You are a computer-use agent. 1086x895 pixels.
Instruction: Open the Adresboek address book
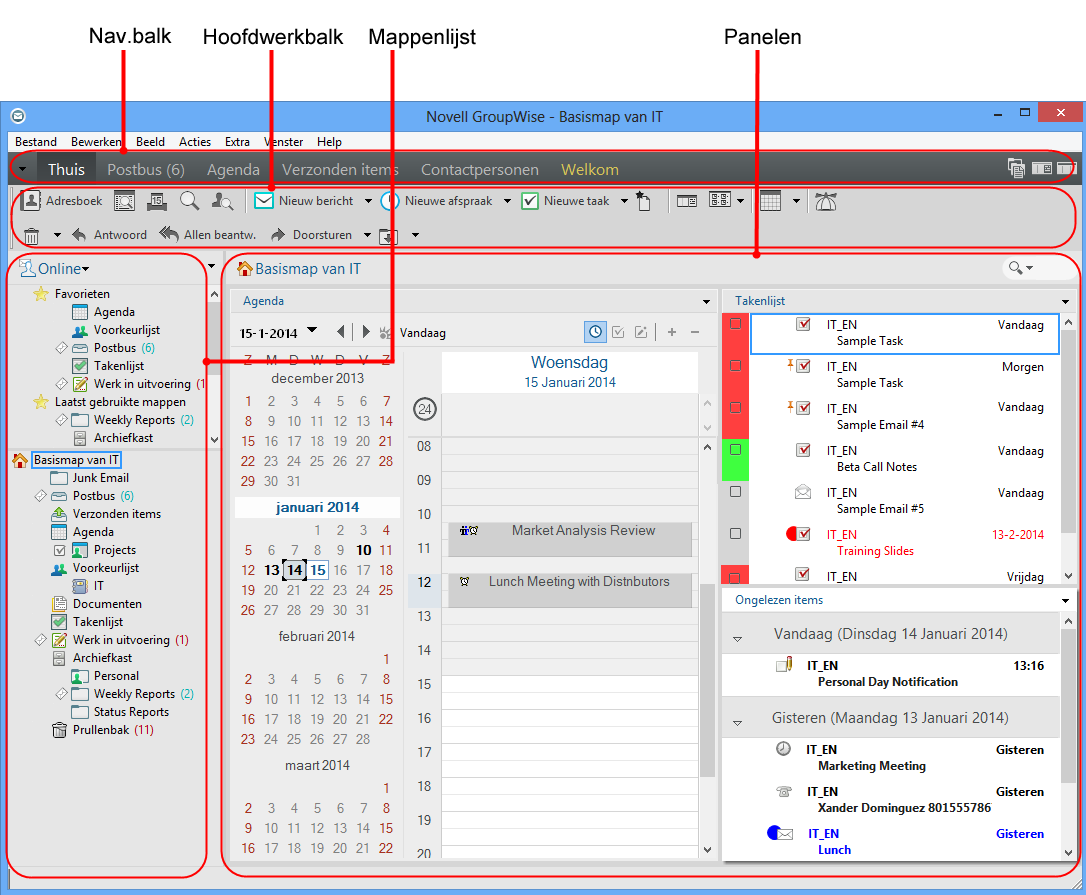tap(61, 201)
